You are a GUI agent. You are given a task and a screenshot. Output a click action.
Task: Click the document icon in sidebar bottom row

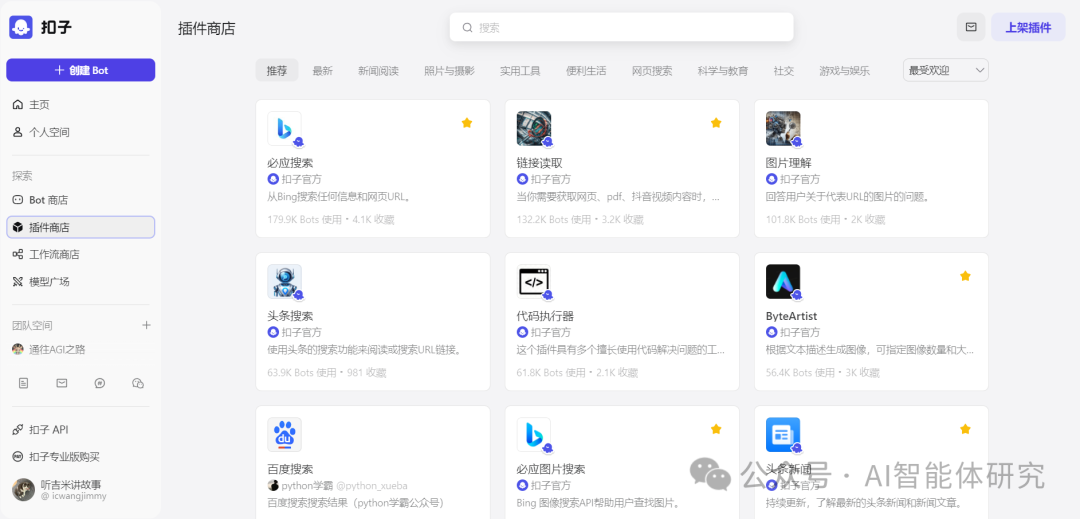coord(23,383)
